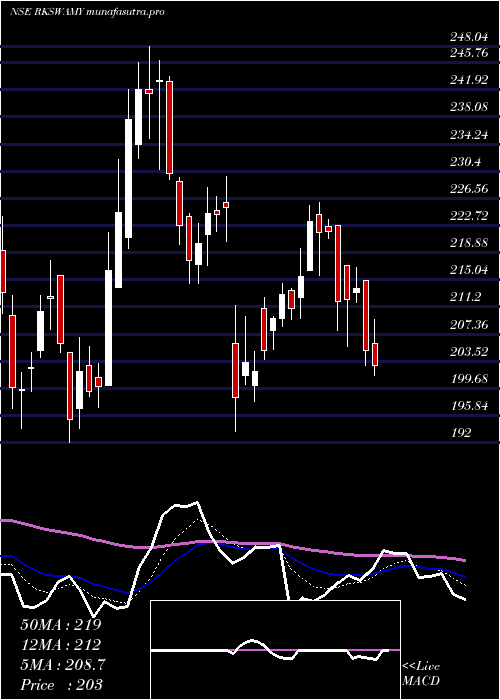The image size is (500, 700).
Task: Click the 12MA : 212 readout
Action: pos(60,645)
